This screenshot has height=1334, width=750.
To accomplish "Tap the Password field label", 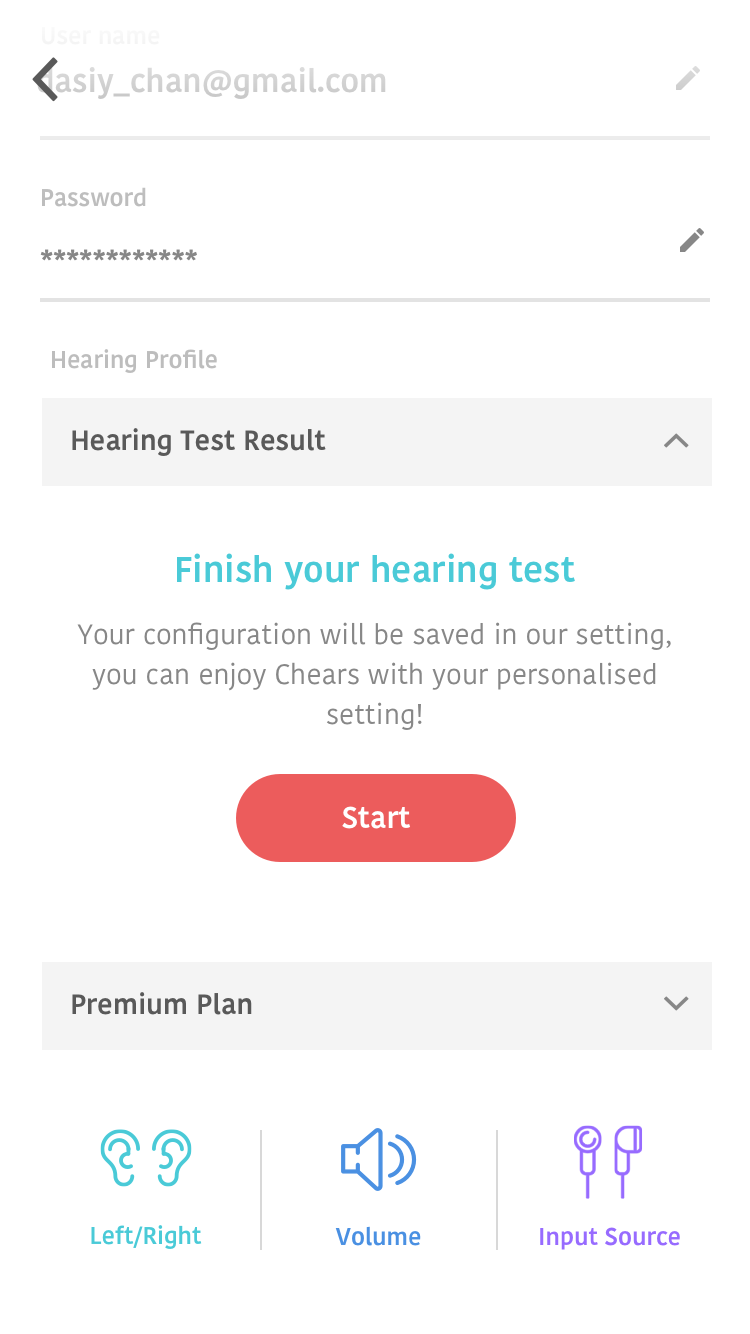I will pos(93,198).
